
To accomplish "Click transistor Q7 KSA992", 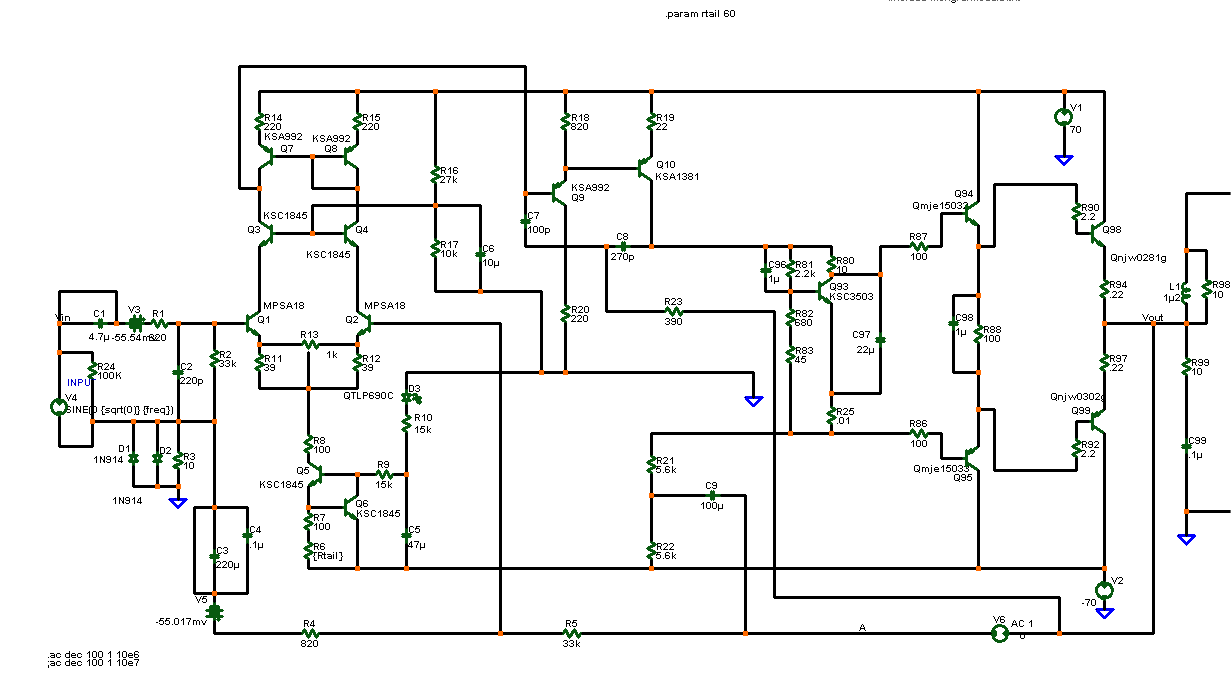I will click(265, 156).
